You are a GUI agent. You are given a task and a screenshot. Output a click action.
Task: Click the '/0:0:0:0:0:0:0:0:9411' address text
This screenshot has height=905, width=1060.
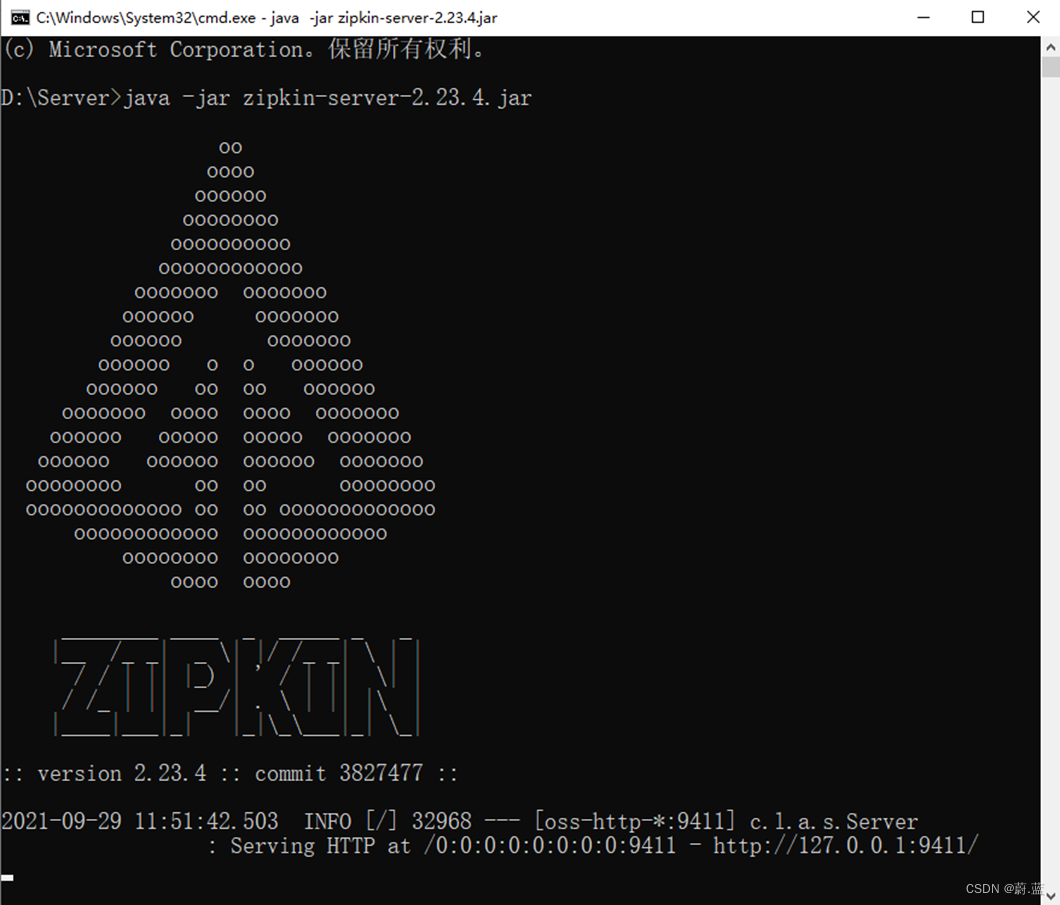point(550,846)
